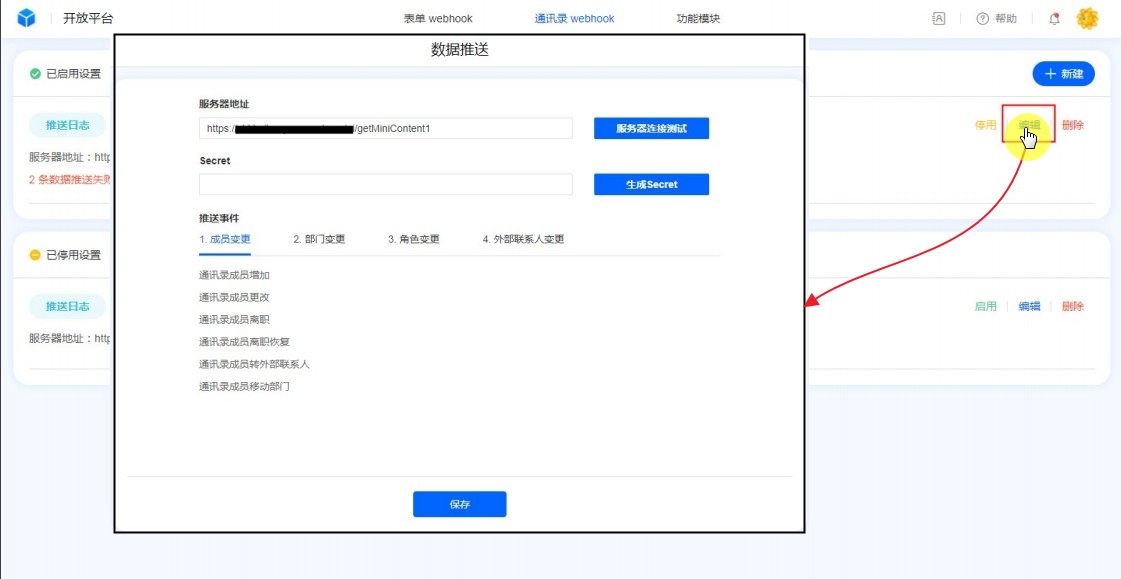
Task: Click the user avatar icon
Action: (1087, 19)
